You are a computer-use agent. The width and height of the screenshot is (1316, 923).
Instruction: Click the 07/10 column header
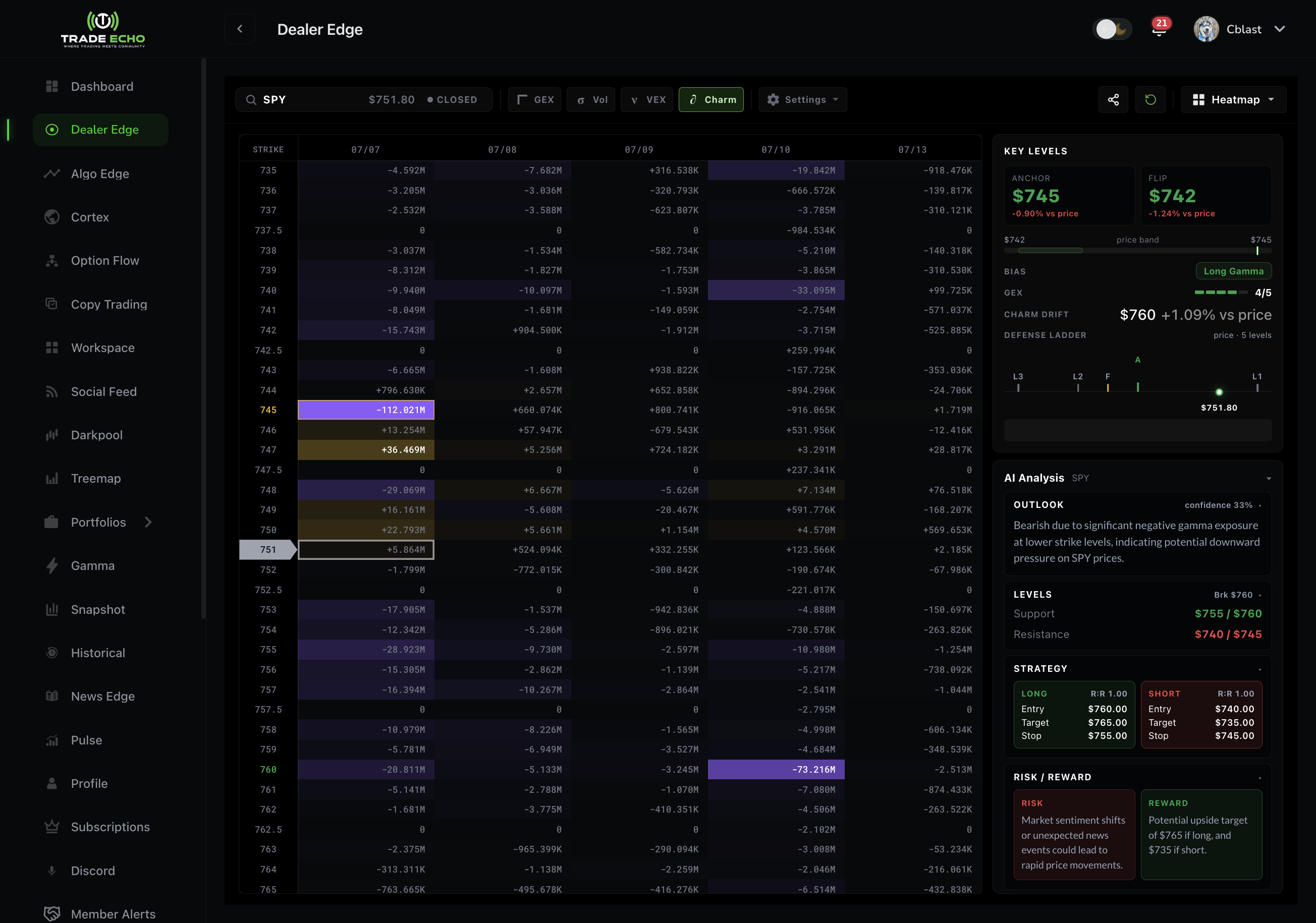(776, 149)
